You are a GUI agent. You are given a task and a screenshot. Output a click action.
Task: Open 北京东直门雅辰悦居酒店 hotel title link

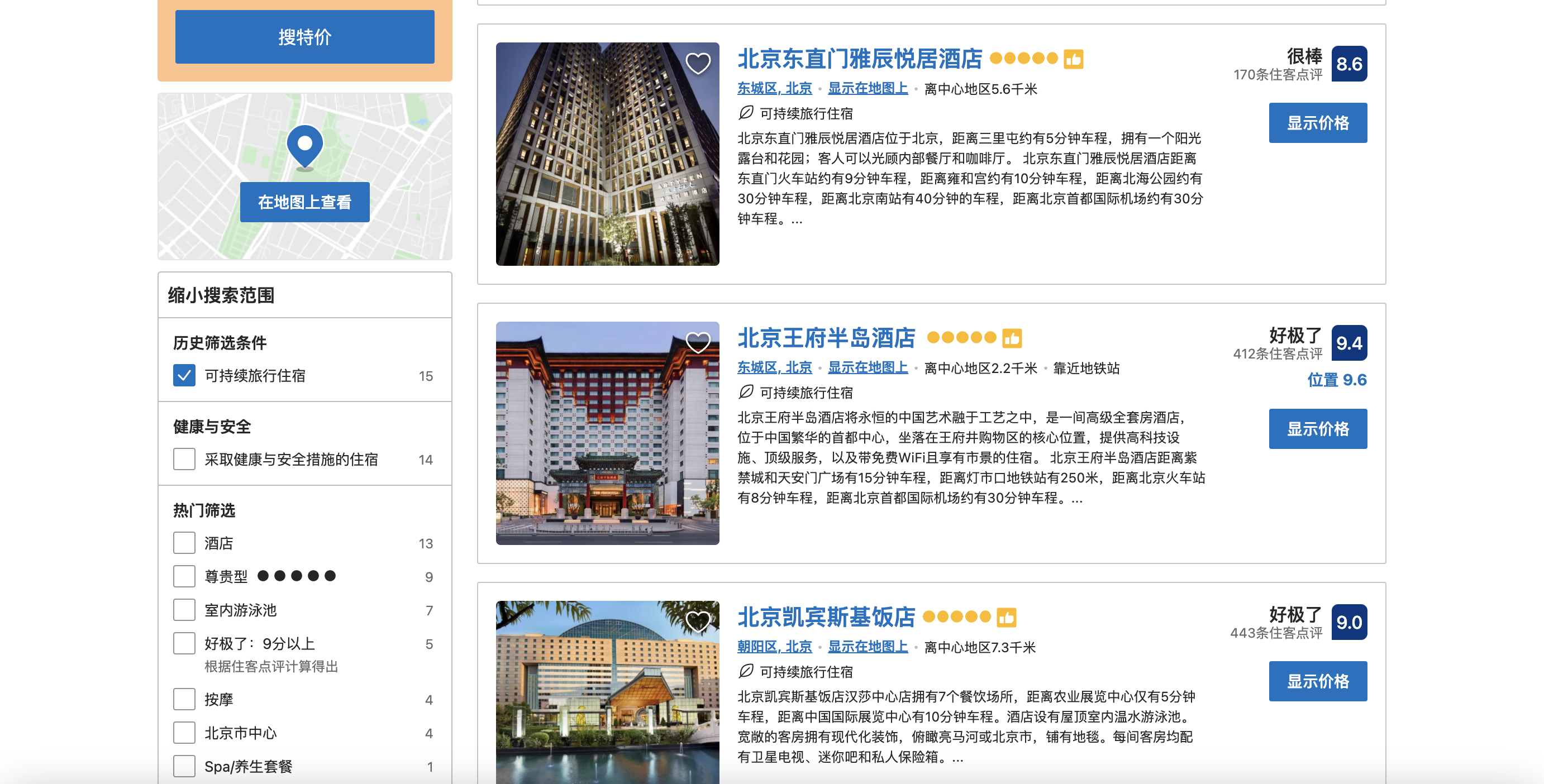tap(860, 59)
